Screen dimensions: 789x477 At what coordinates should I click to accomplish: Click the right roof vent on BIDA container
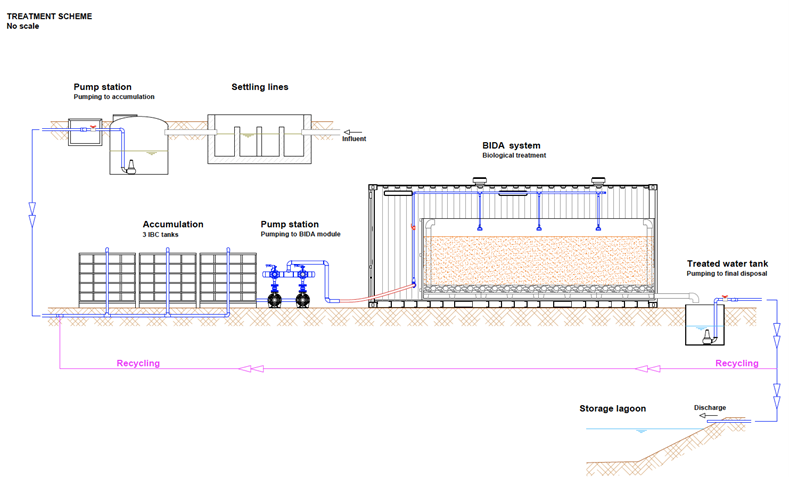tap(599, 180)
